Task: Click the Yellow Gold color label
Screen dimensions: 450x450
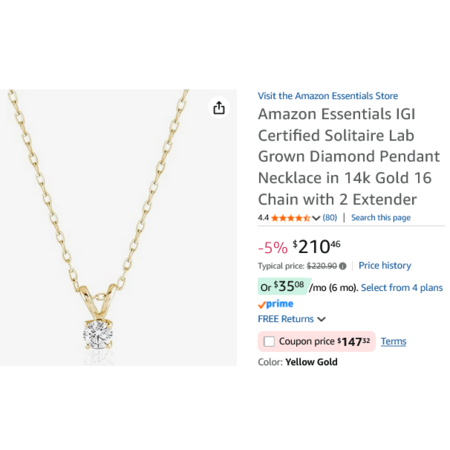Action: pos(311,362)
